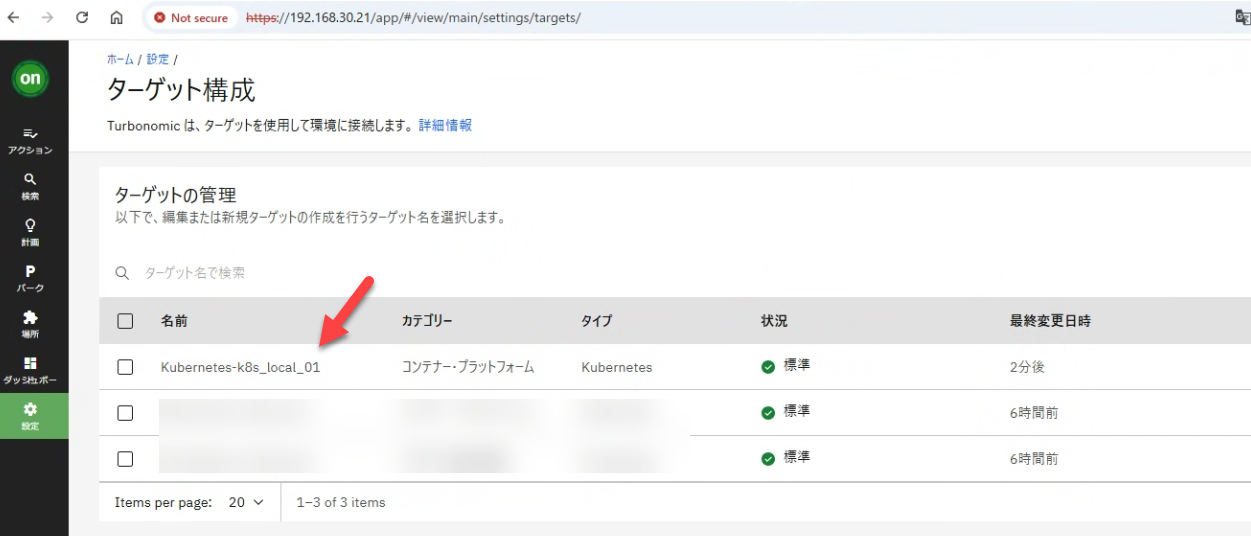Click the コンテナー・プラットフォーム category cell
Viewport: 1251px width, 536px height.
(468, 367)
